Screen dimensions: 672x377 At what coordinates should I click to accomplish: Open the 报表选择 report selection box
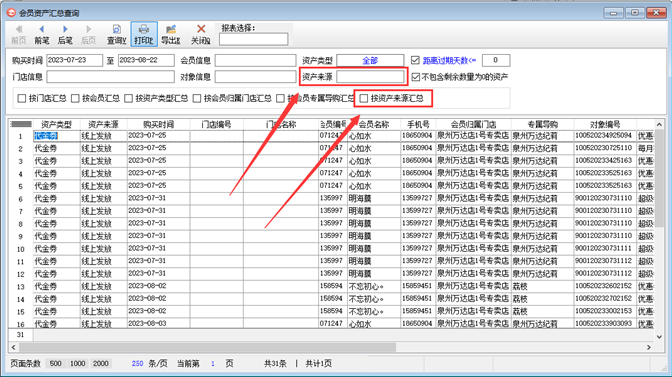(x=253, y=39)
